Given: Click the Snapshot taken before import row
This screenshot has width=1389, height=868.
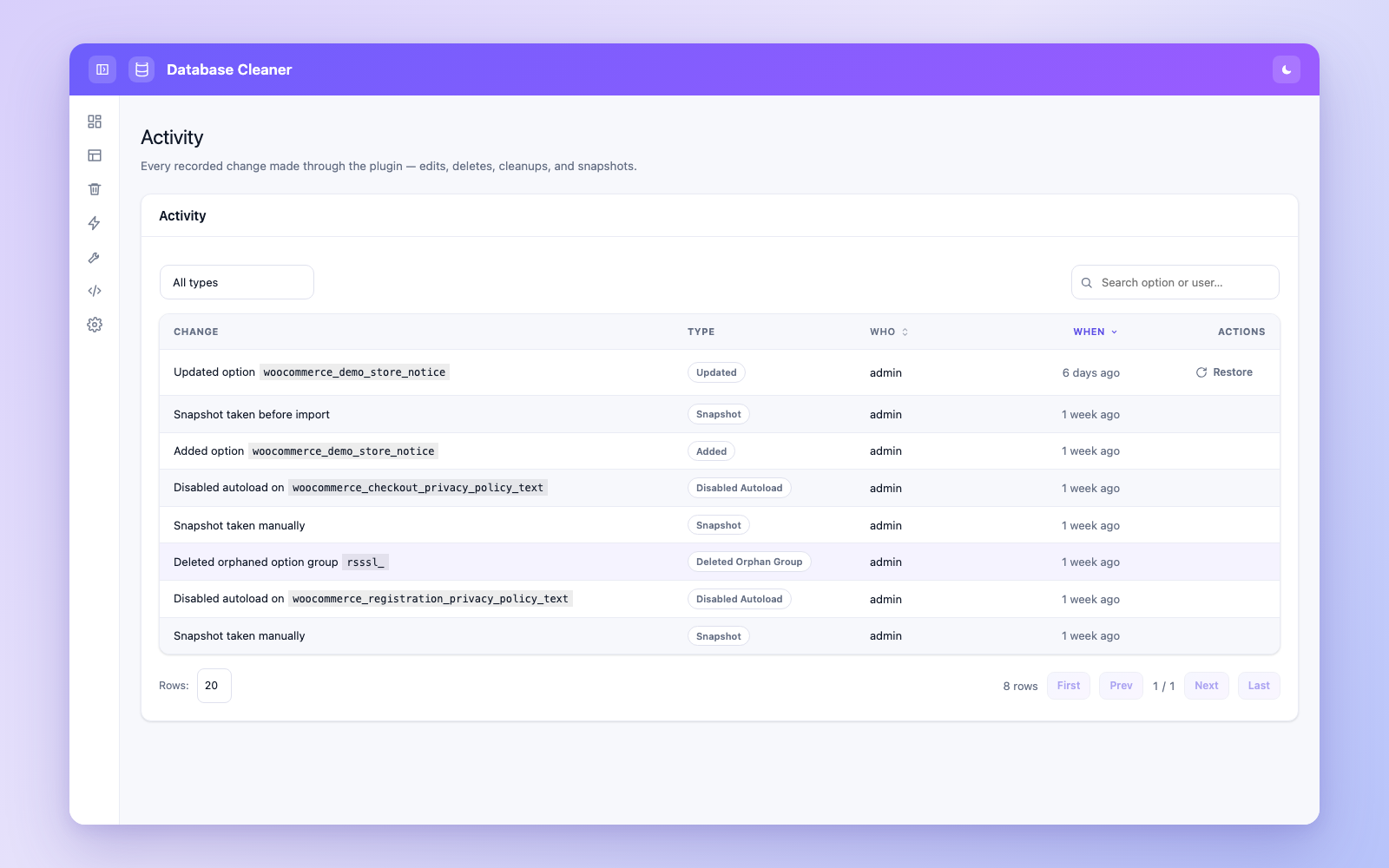Looking at the screenshot, I should click(x=720, y=414).
